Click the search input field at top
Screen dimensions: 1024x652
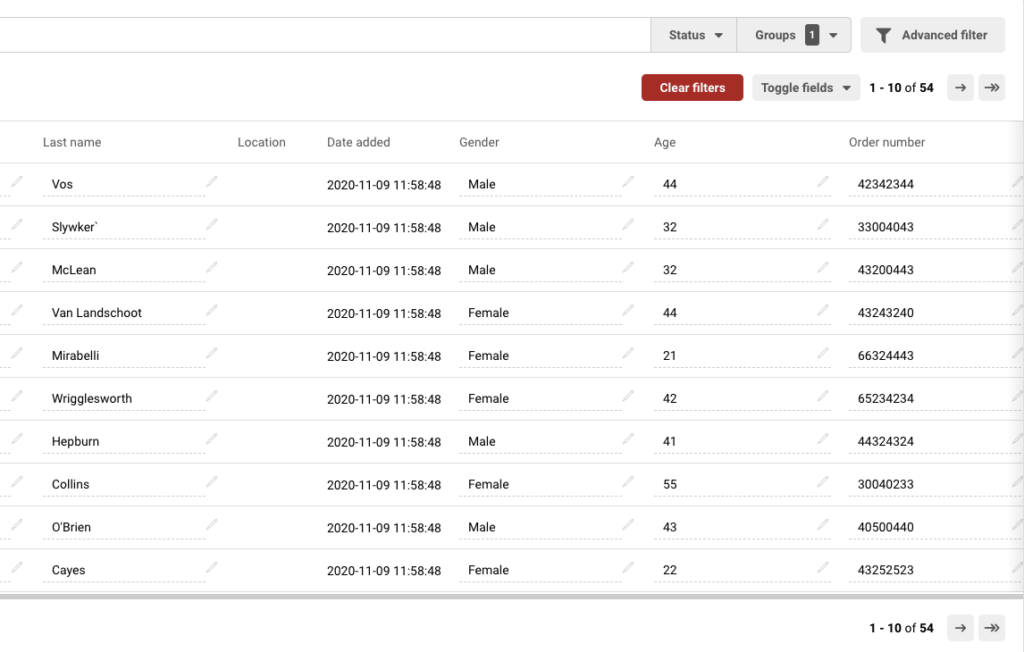325,35
